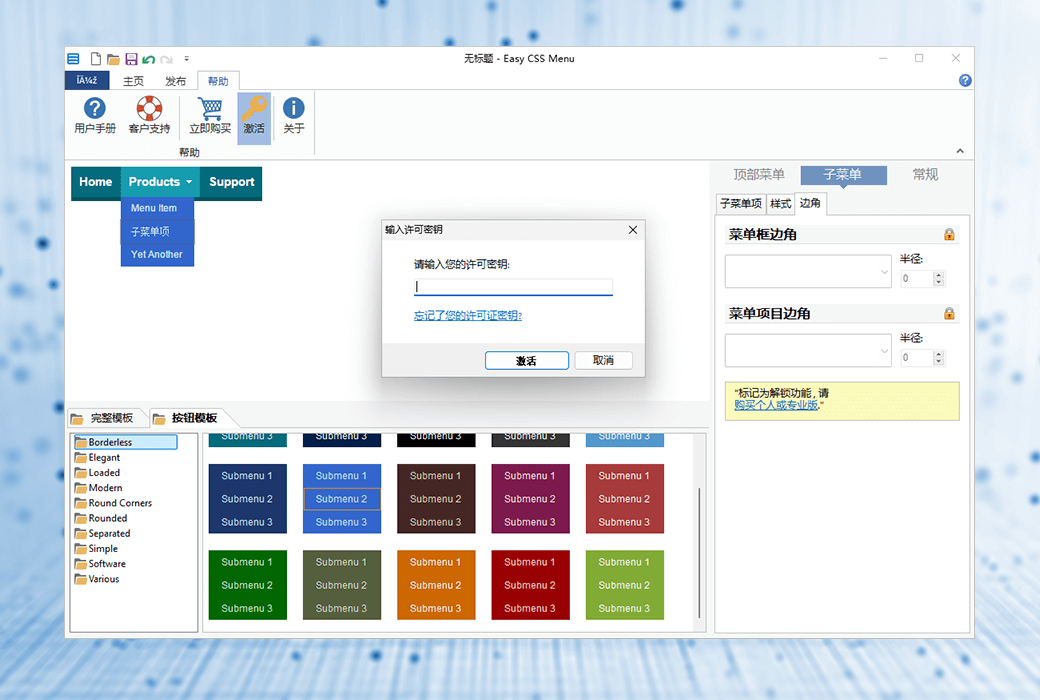Create a new file with the blank page icon

pyautogui.click(x=96, y=59)
